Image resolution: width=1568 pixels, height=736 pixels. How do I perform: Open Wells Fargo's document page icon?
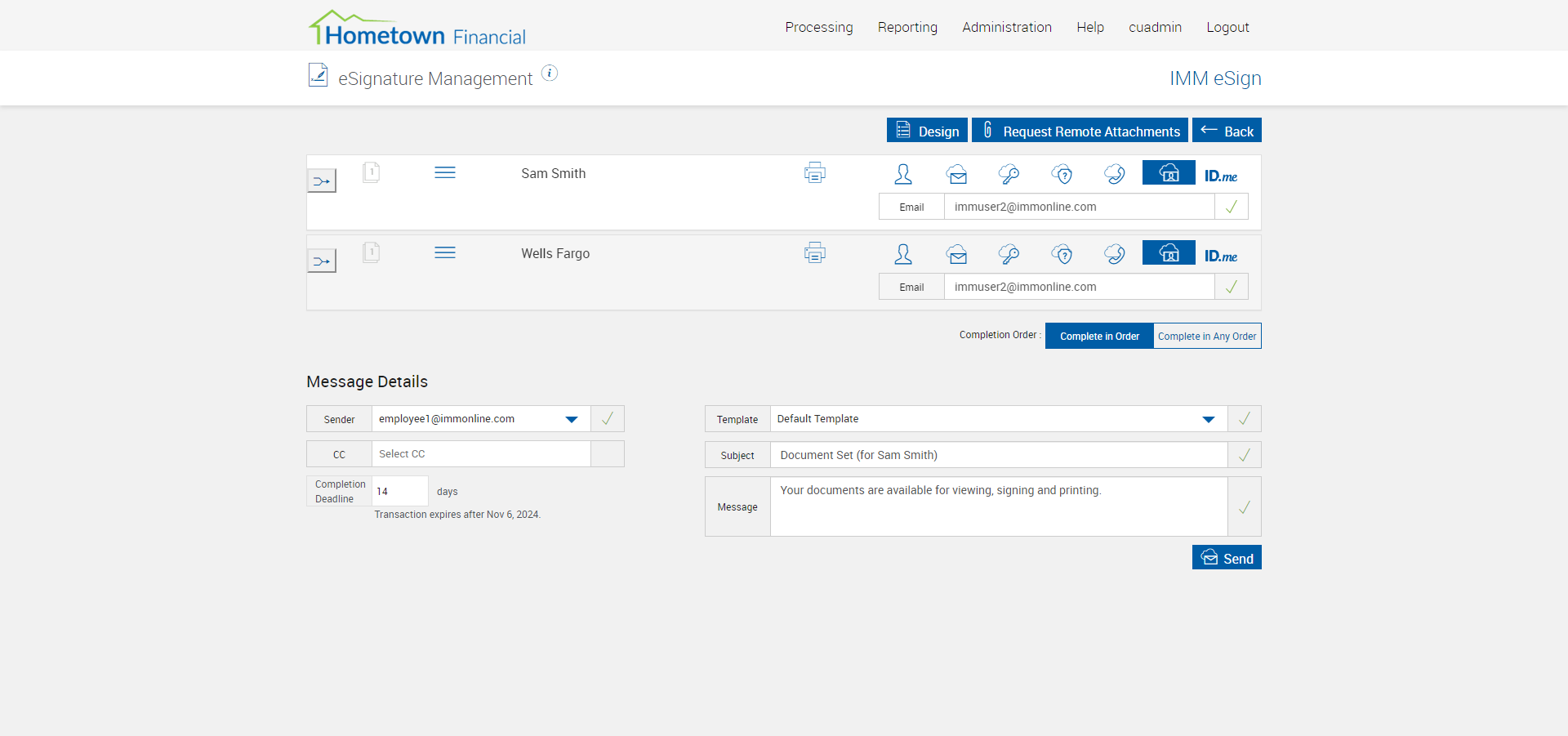(x=372, y=252)
